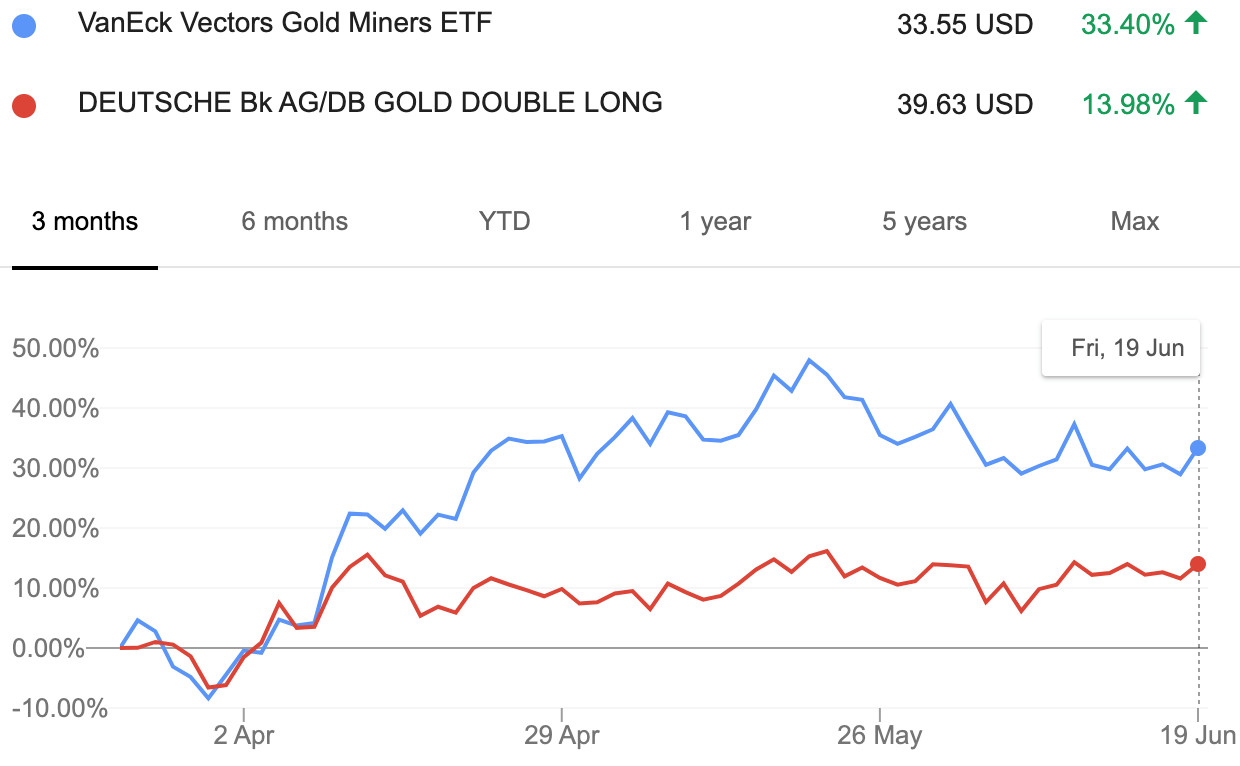Select the Max time range
Screen dimensions: 1240x766
click(x=1134, y=221)
